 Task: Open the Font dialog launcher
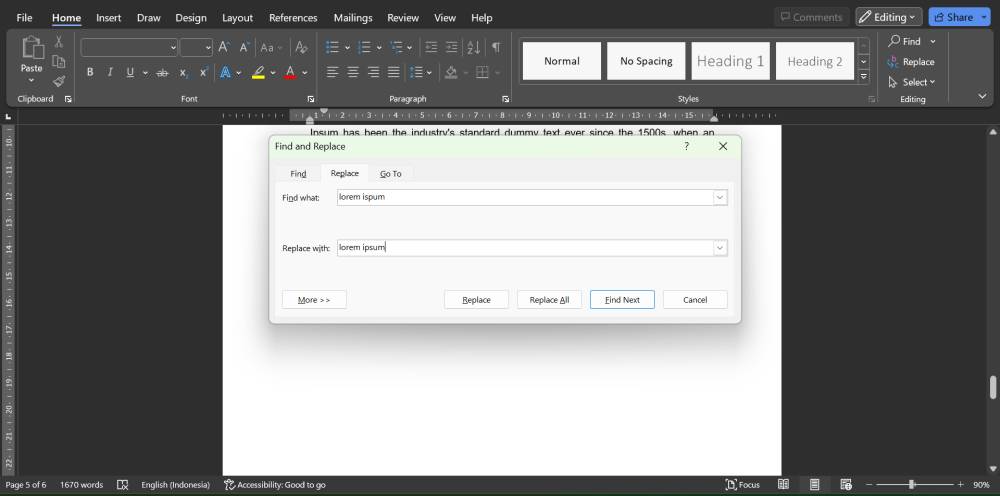pyautogui.click(x=311, y=99)
